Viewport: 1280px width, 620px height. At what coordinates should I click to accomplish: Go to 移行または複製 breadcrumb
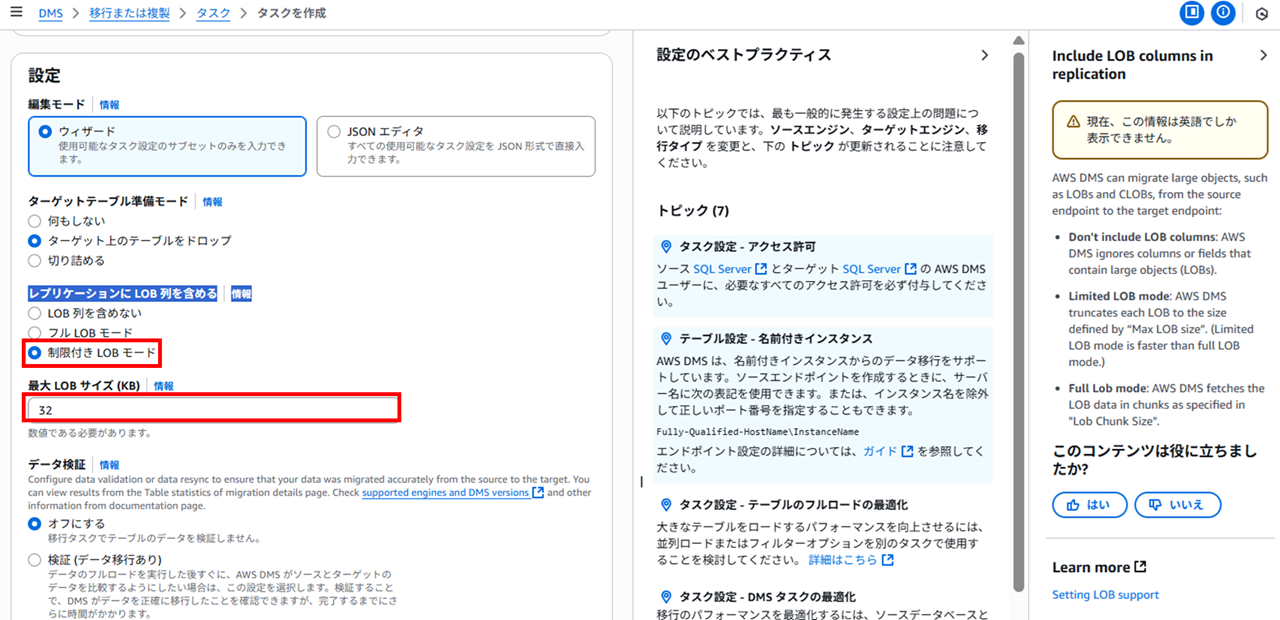click(x=129, y=14)
